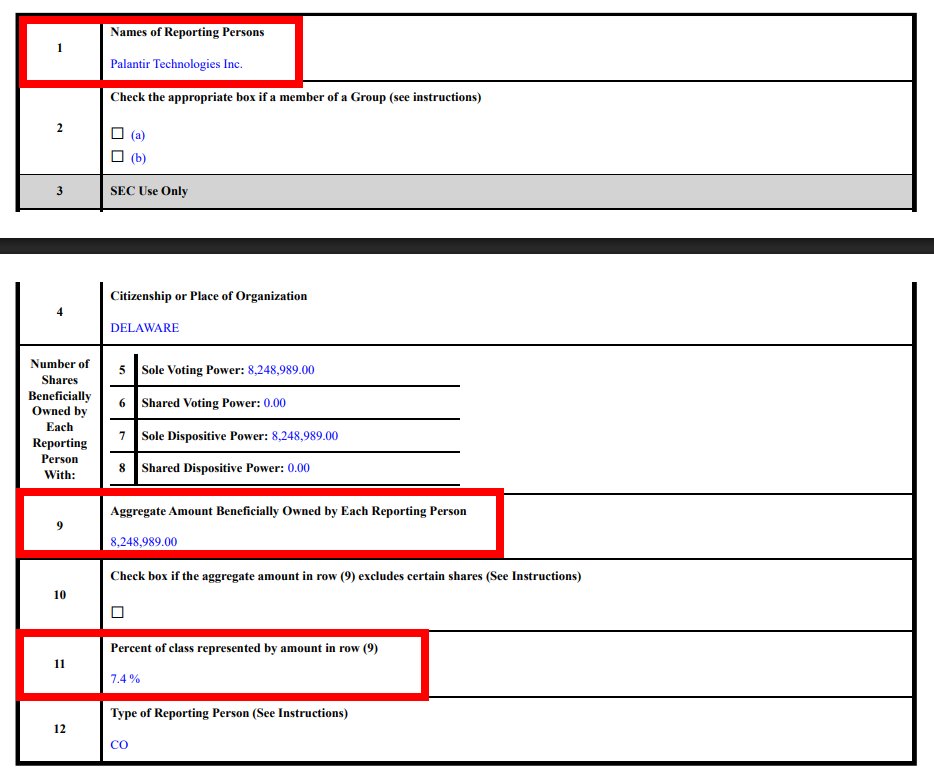The height and width of the screenshot is (774, 934).
Task: Click the 'Type of Reporting Person (See Instructions)' heading
Action: (x=229, y=713)
